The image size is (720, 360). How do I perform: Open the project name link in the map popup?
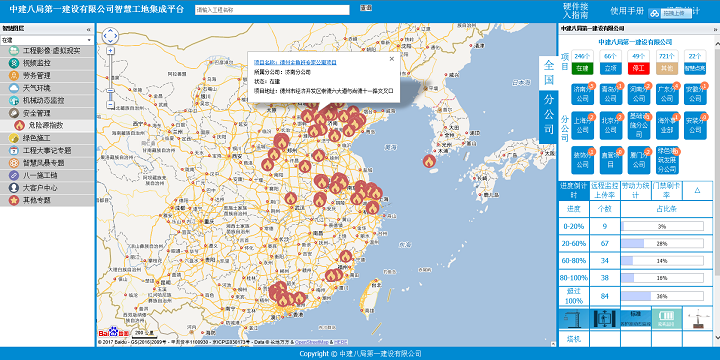pos(295,62)
